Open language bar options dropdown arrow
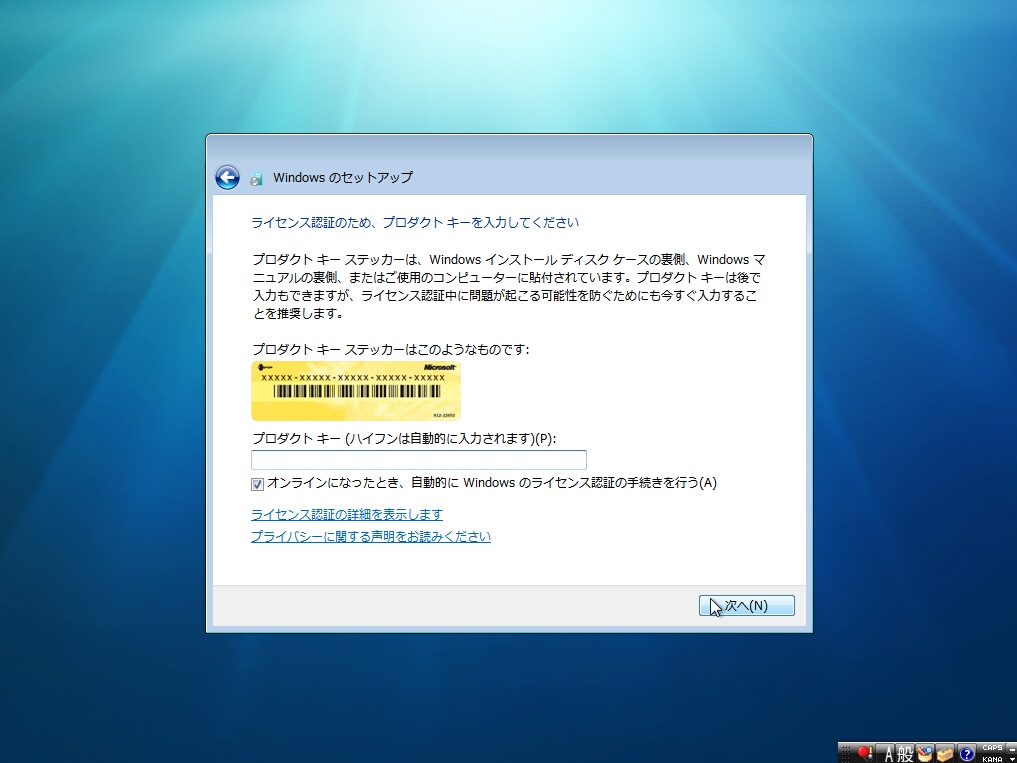The width and height of the screenshot is (1017, 763). pyautogui.click(x=1012, y=759)
